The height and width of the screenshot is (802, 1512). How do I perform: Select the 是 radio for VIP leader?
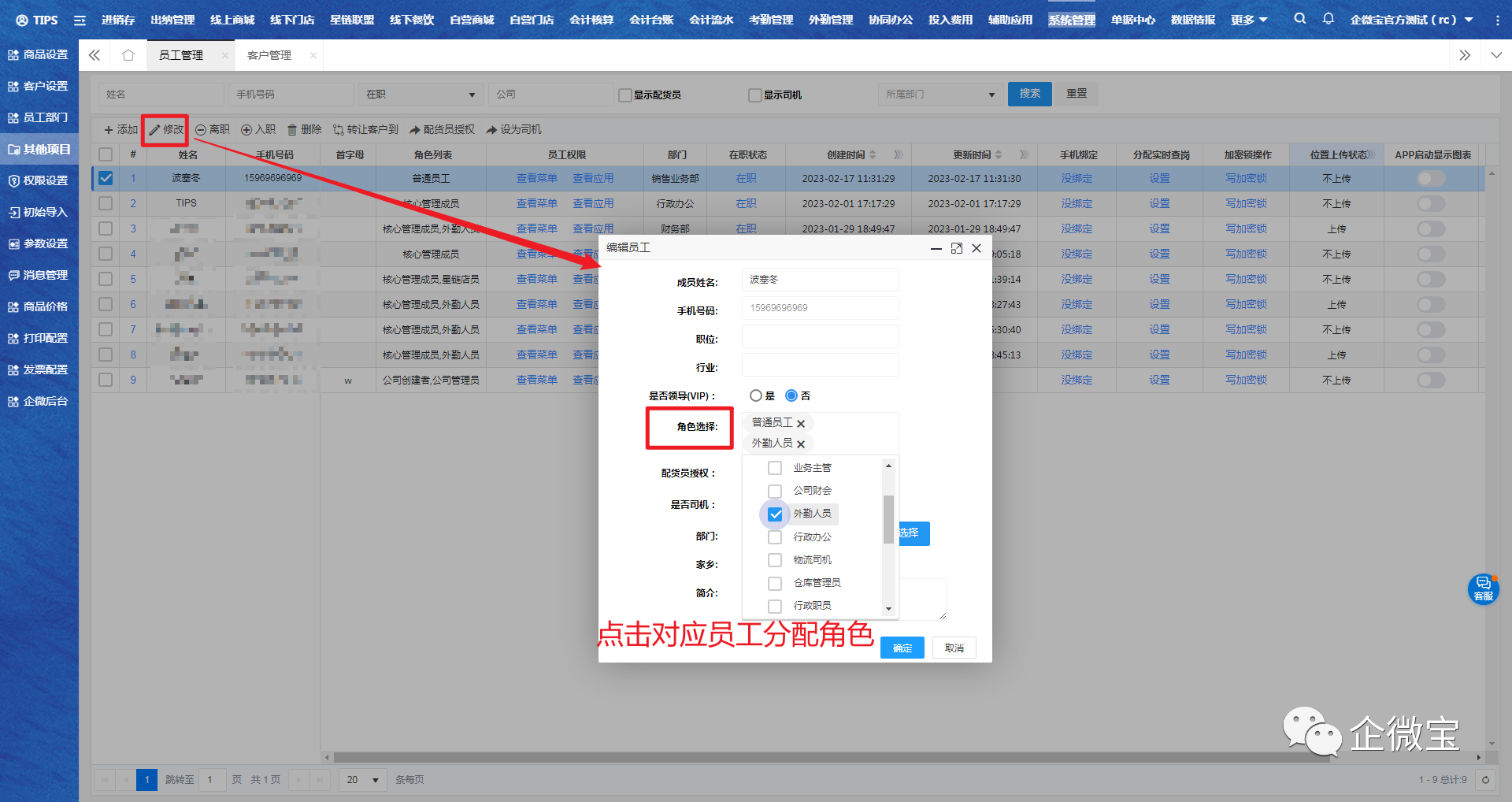point(756,395)
